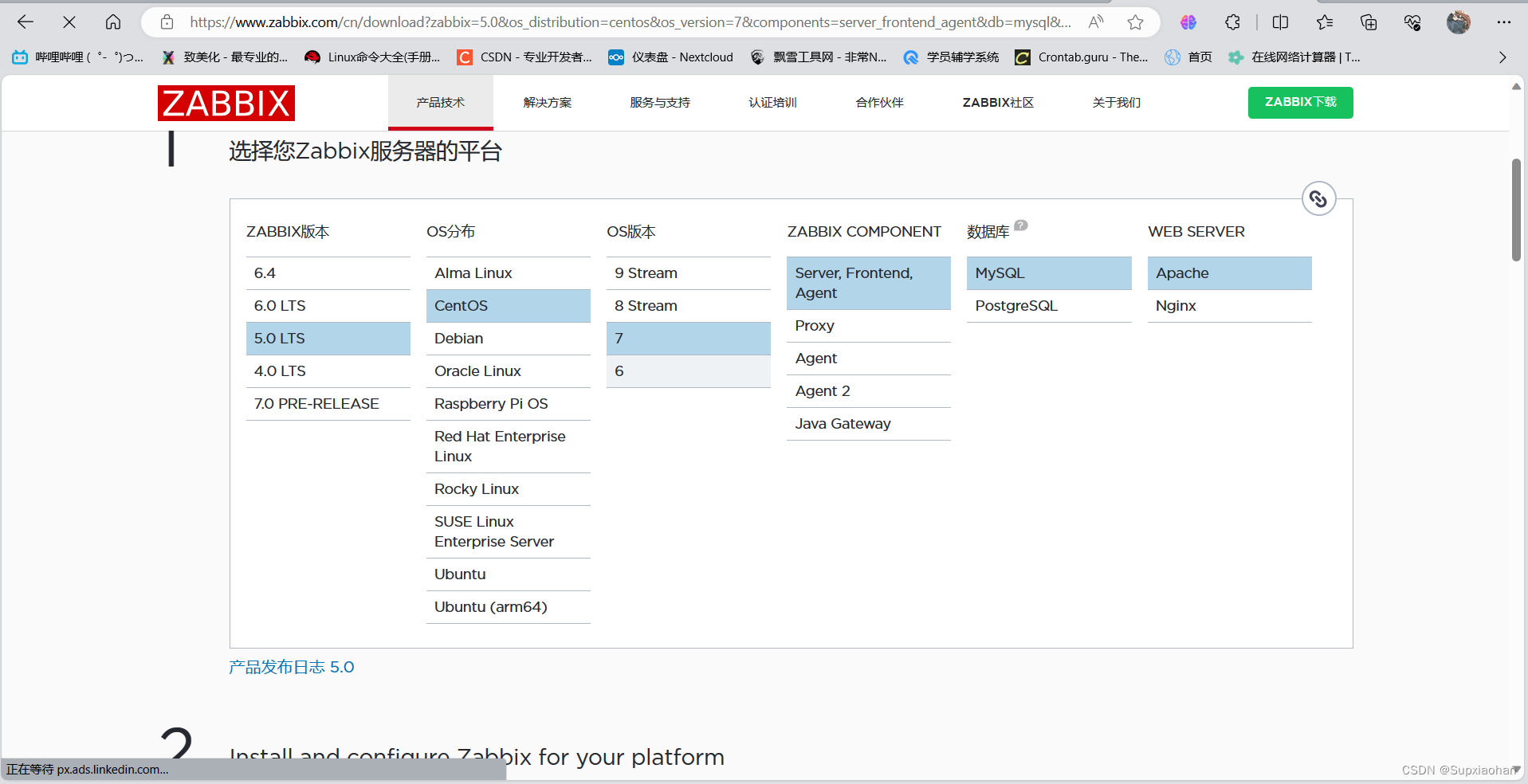Select Java Gateway component
This screenshot has height=784, width=1528.
868,424
